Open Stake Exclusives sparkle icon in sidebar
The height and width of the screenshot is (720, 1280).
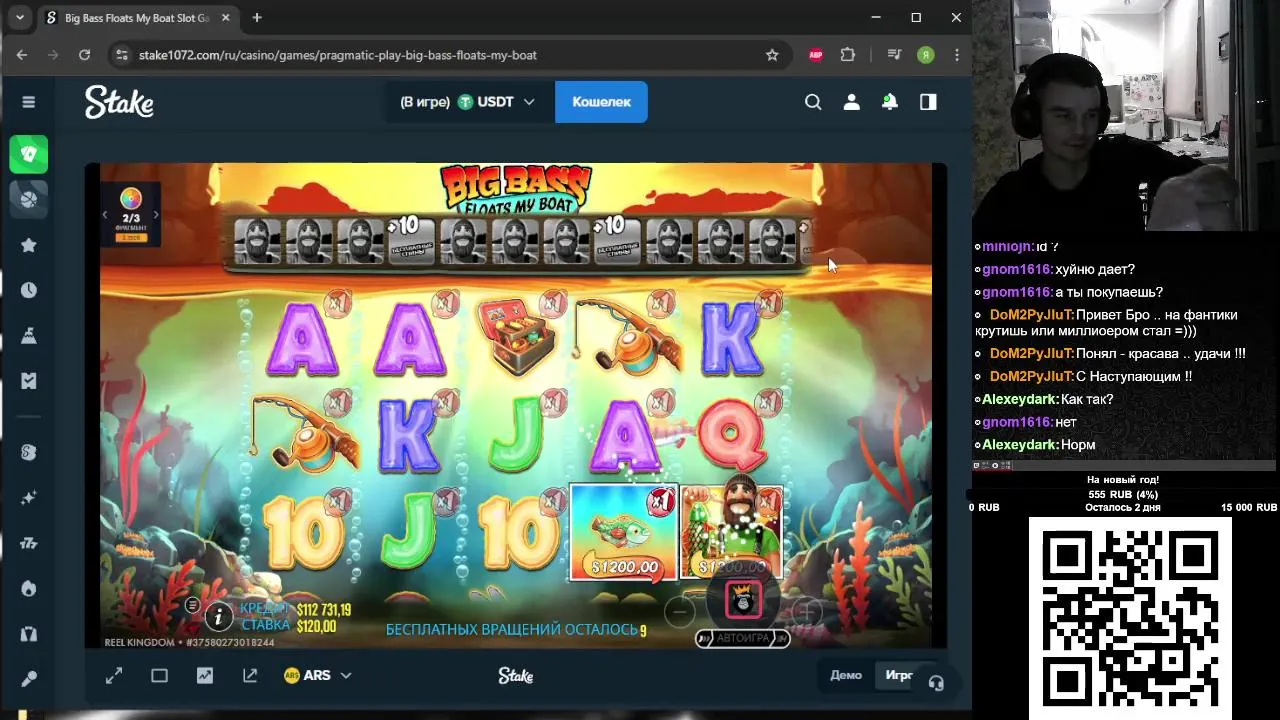click(29, 497)
